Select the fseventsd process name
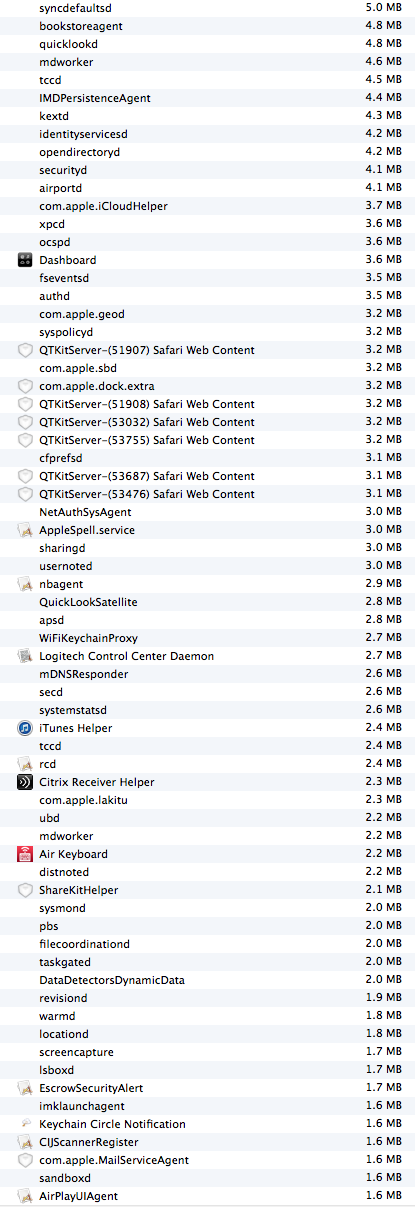The width and height of the screenshot is (415, 1207). coord(64,278)
